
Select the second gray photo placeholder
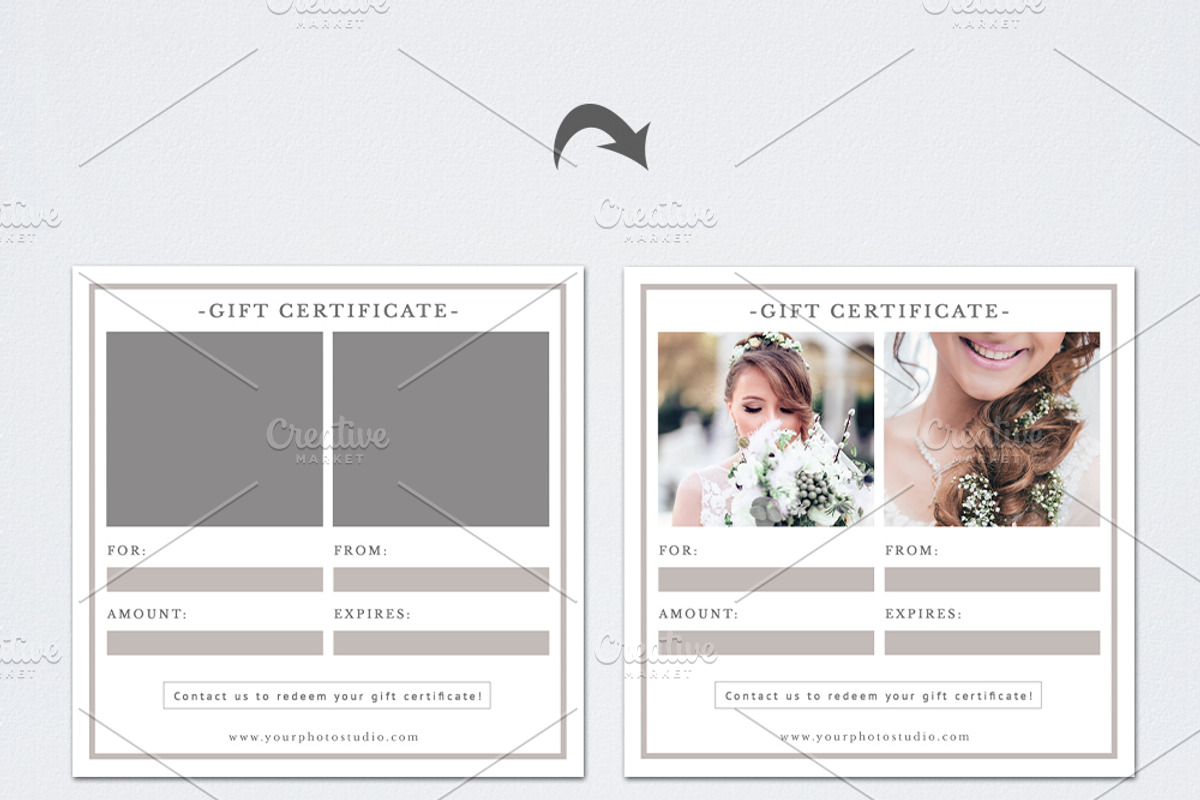441,429
